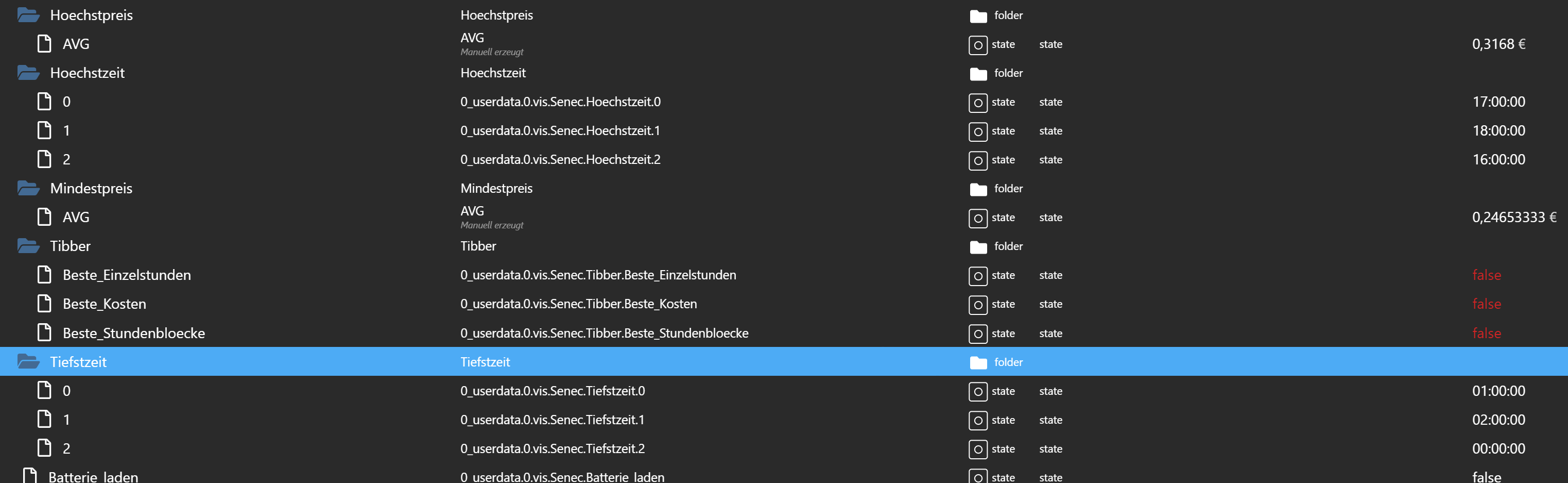
Task: Select file icon of Hoechstzeit.0 row
Action: tap(44, 102)
